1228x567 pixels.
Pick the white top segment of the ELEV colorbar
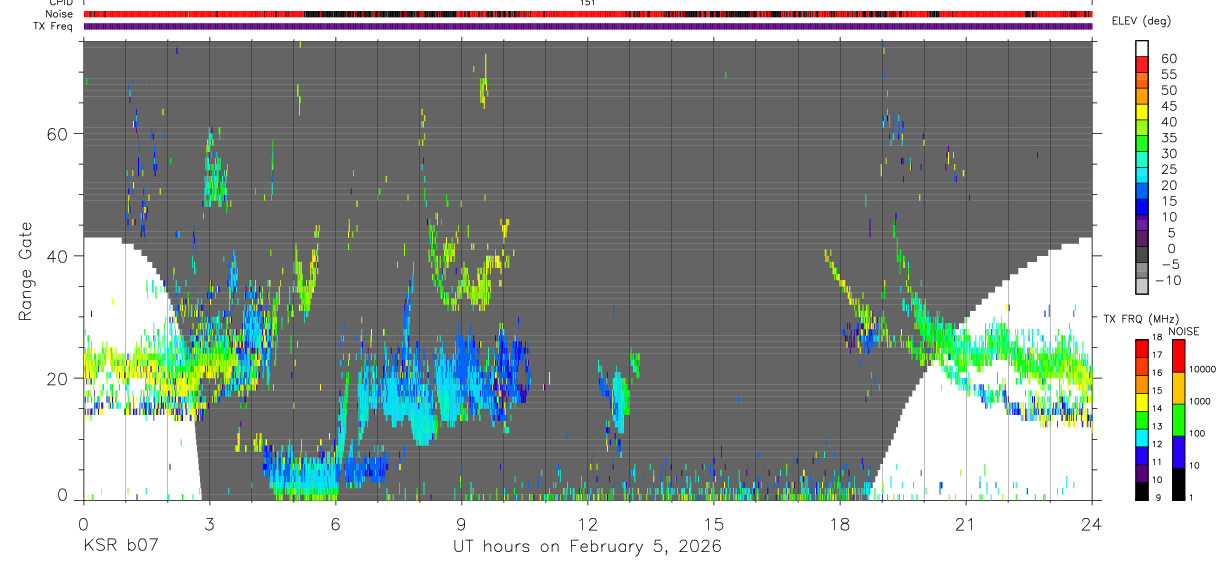[x=1142, y=49]
